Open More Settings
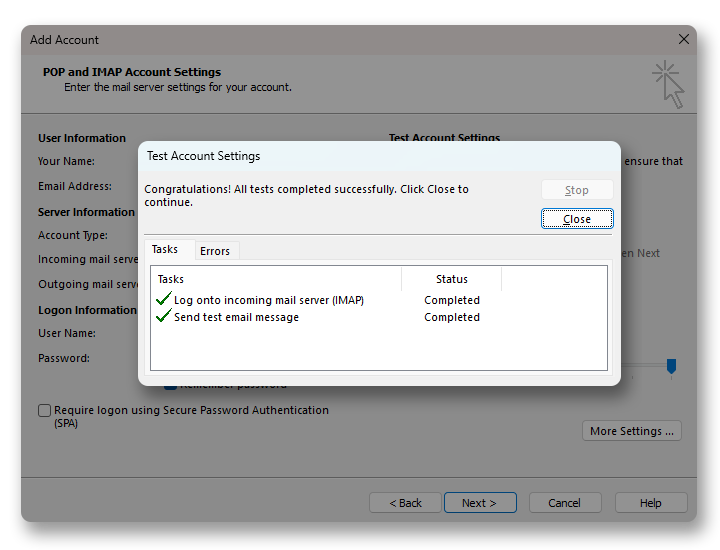The height and width of the screenshot is (550, 720). (631, 431)
